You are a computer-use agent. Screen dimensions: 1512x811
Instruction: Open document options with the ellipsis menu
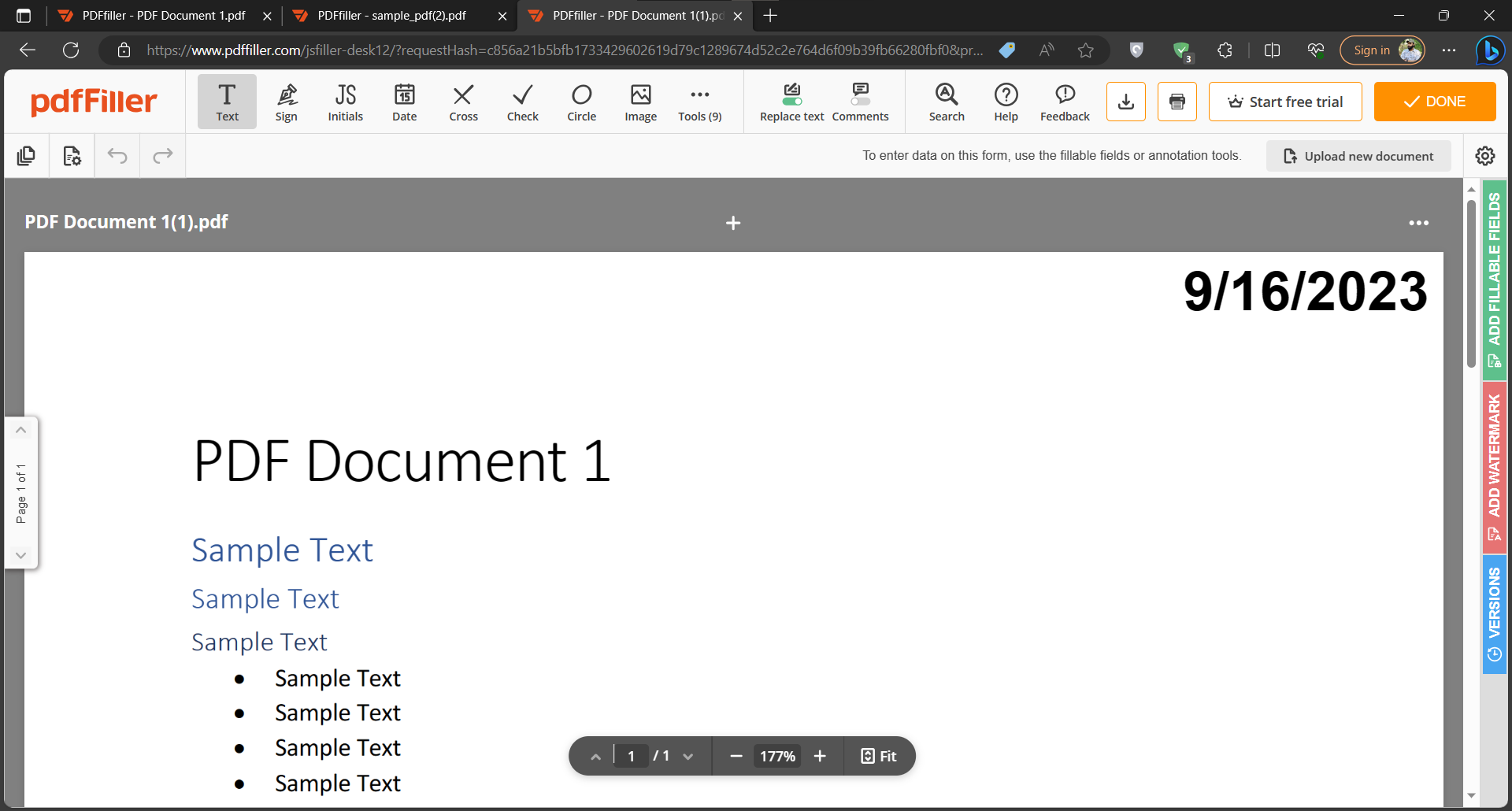pyautogui.click(x=1418, y=223)
